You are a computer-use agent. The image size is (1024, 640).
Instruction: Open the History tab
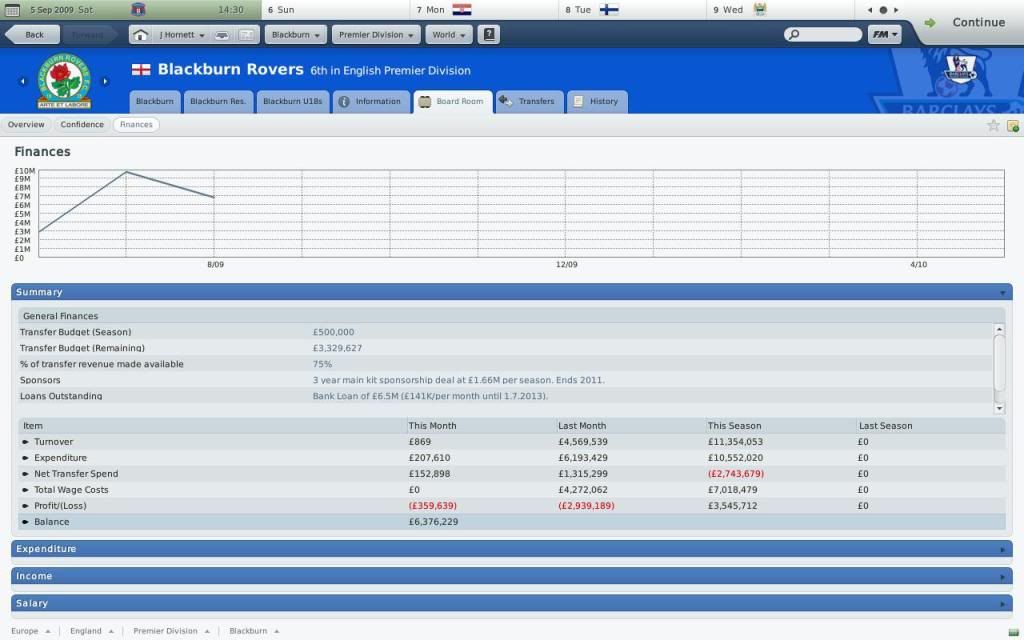coord(597,102)
